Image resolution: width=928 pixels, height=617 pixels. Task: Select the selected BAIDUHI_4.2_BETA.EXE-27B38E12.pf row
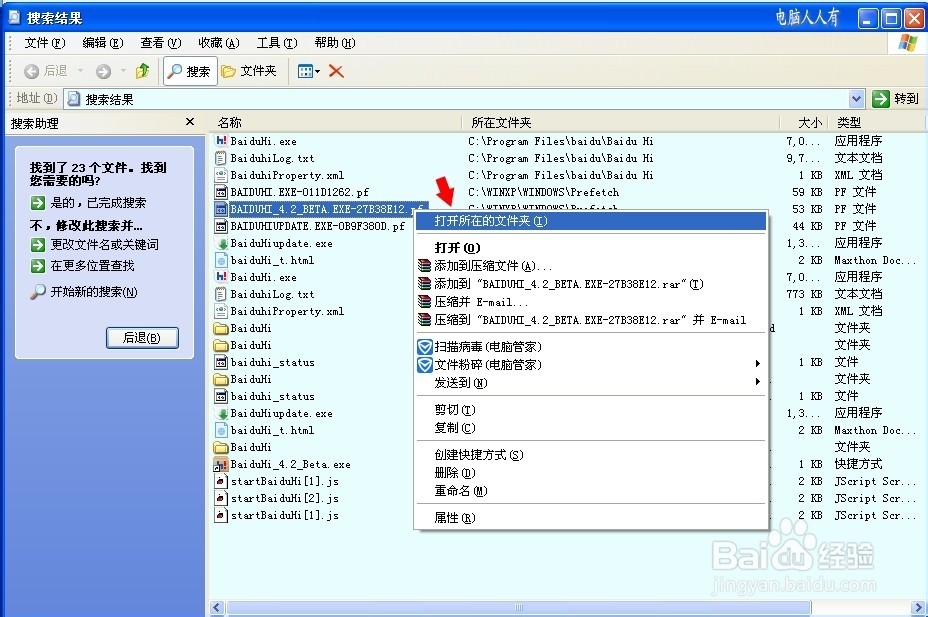point(320,209)
